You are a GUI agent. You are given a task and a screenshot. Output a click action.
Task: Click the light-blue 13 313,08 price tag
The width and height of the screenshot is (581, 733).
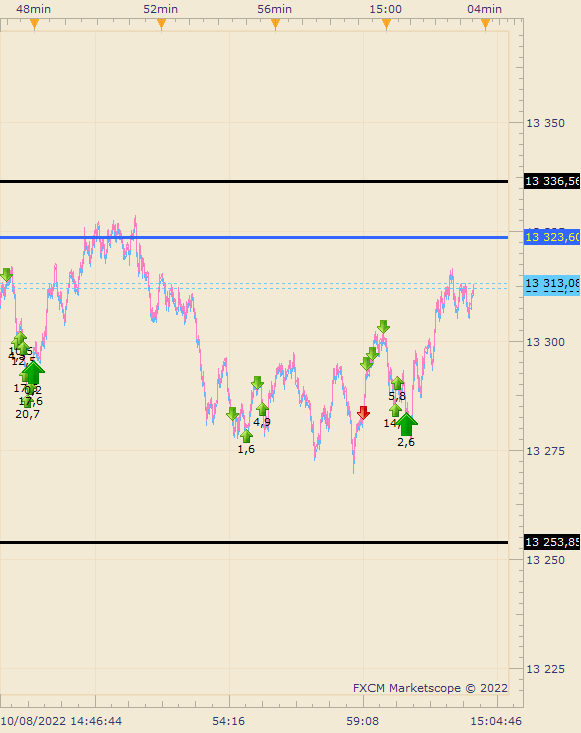pos(552,284)
